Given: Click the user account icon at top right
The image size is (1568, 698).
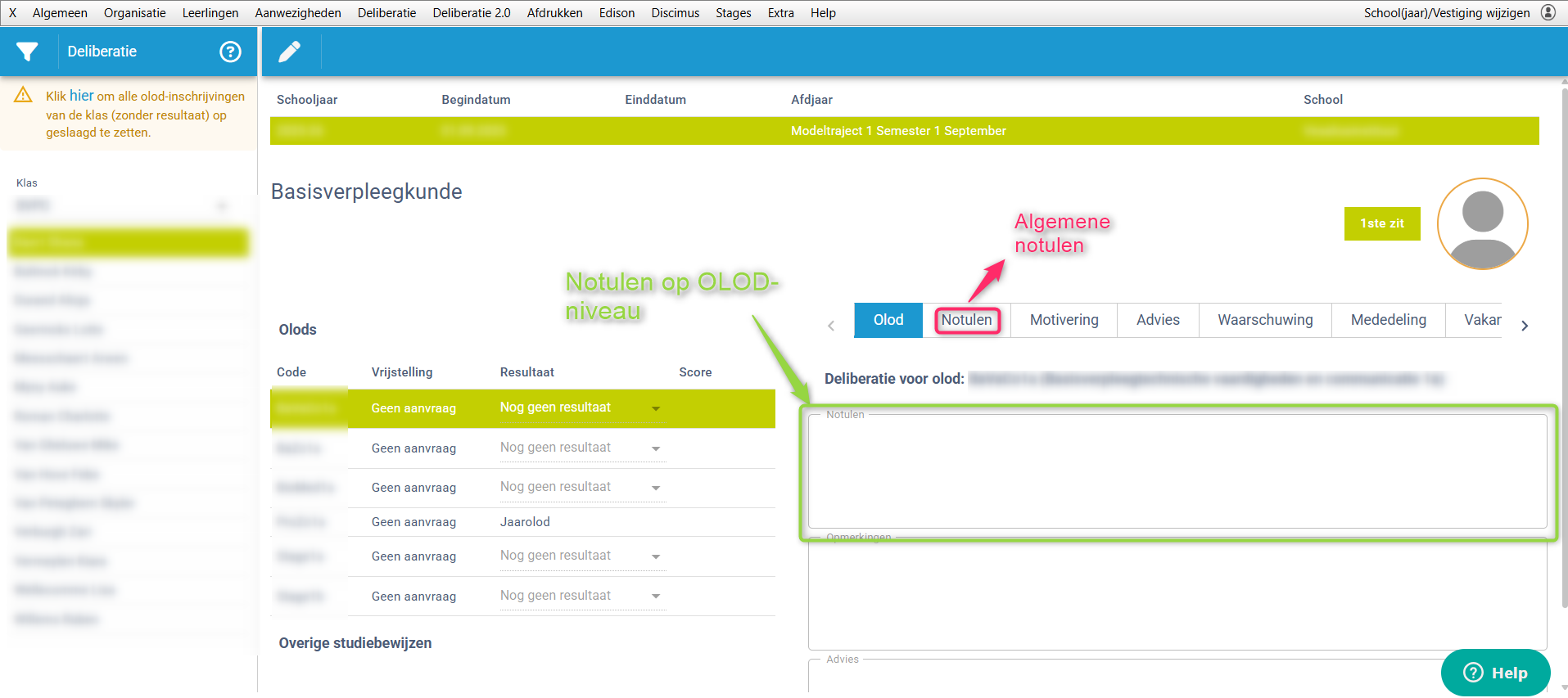Looking at the screenshot, I should click(x=1548, y=12).
